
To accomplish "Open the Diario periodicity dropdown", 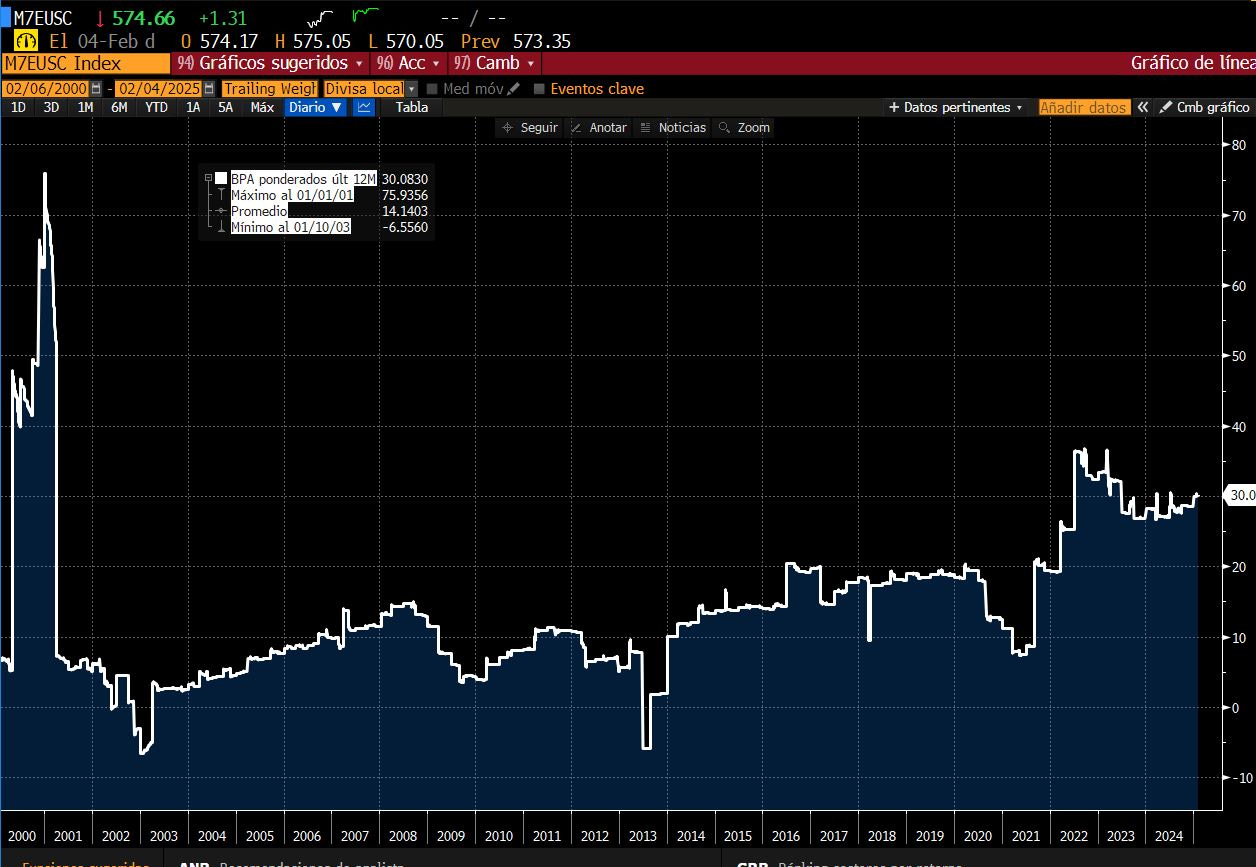I will 315,107.
